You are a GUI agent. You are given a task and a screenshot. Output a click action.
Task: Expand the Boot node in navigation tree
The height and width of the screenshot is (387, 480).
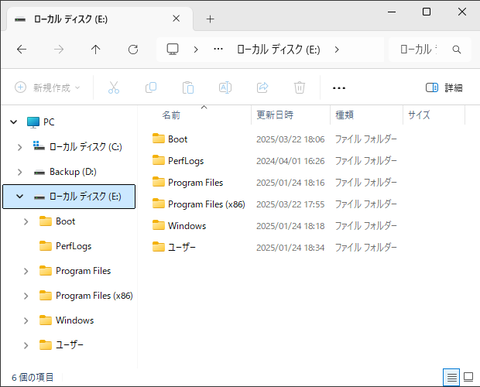(26, 221)
